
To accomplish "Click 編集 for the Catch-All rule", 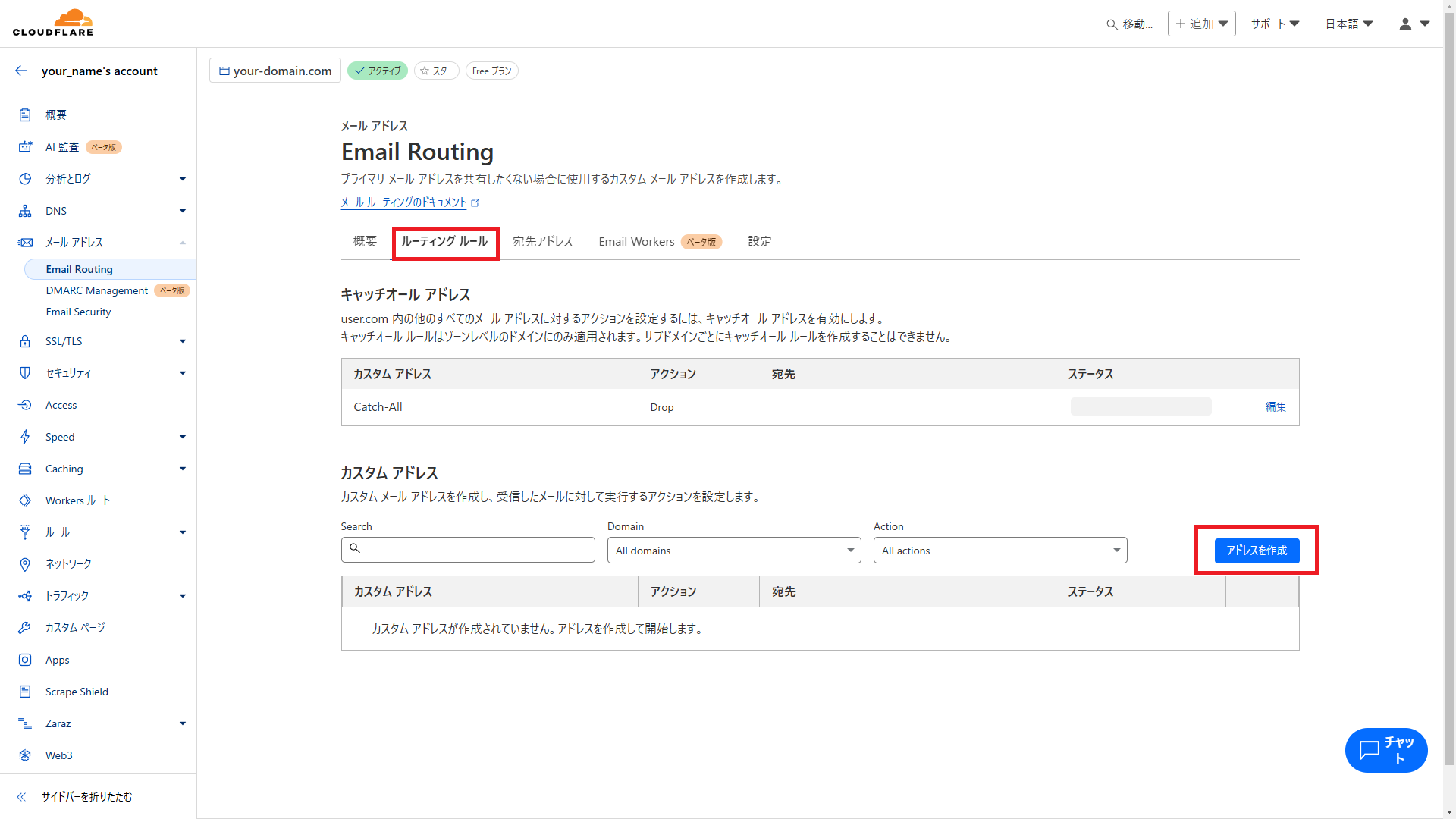I will 1275,407.
